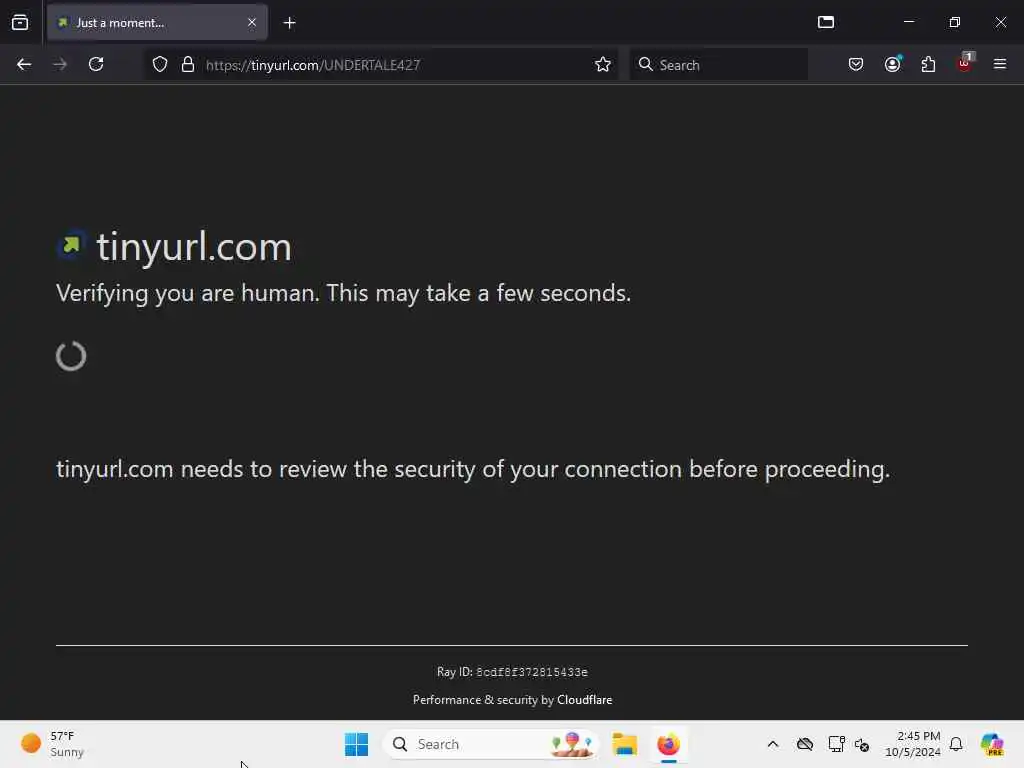
Task: Click the Cloudflare link in footer
Action: pos(584,700)
